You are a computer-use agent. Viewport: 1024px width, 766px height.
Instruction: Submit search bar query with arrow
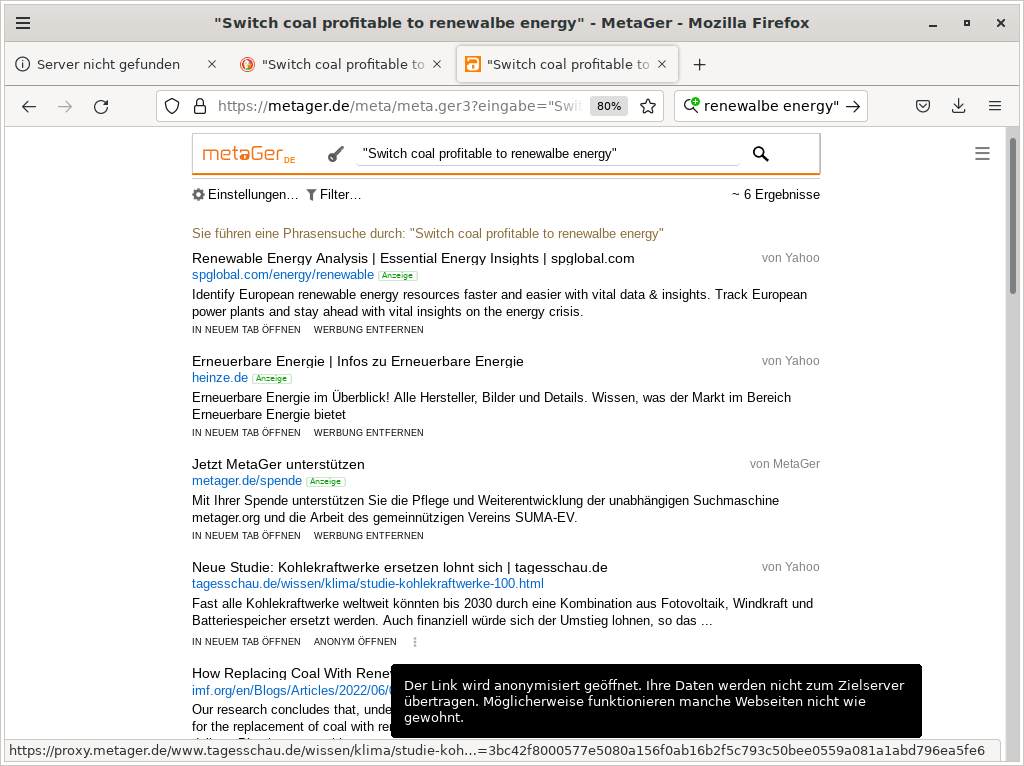853,106
